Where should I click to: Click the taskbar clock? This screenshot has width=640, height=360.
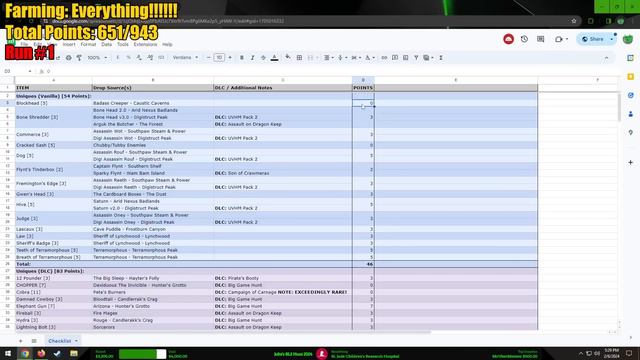(611, 353)
